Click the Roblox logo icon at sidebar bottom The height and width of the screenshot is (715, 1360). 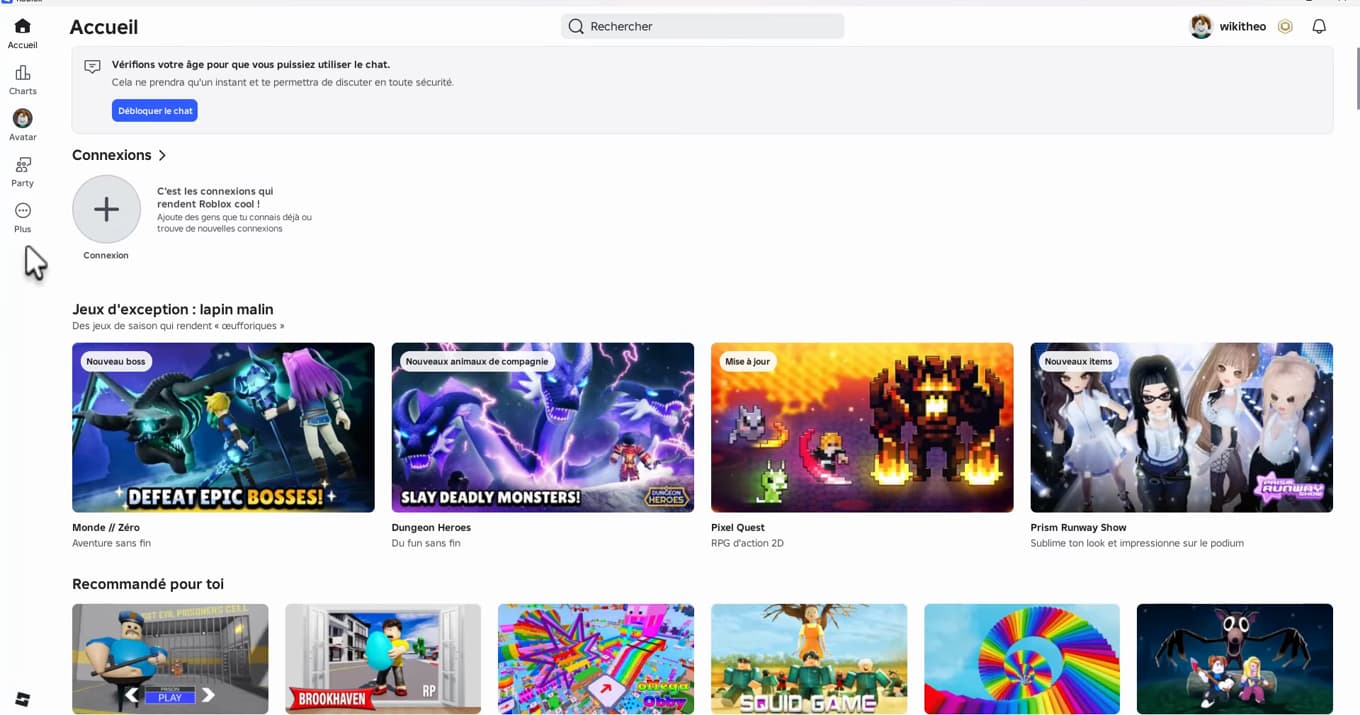(22, 699)
